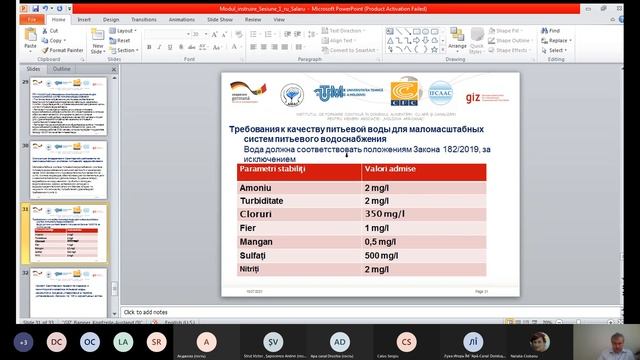The image size is (640, 360).
Task: Click the Copy command
Action: coord(54,40)
